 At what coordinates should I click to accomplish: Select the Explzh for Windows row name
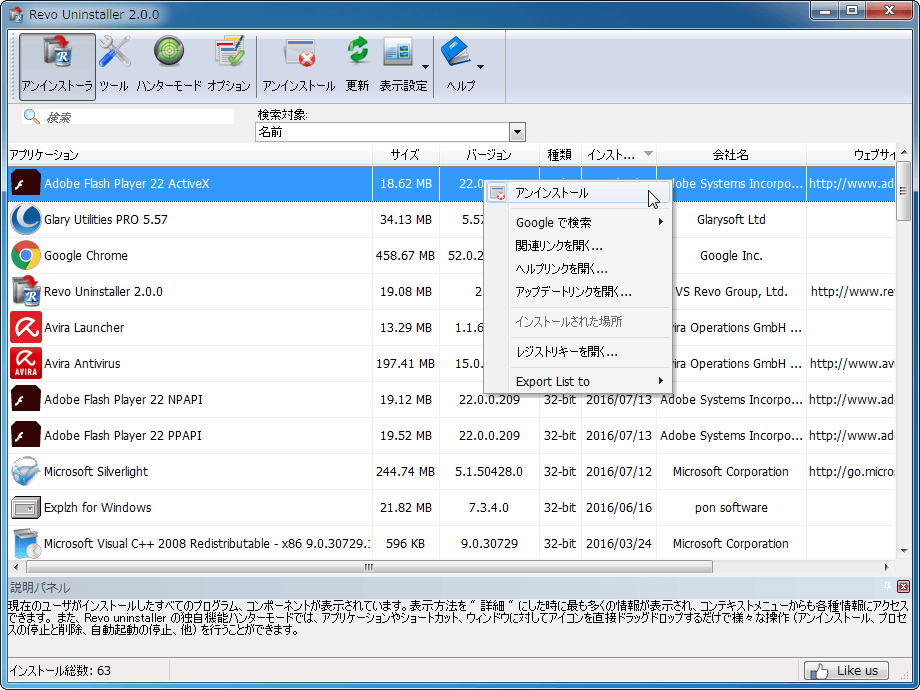[97, 508]
